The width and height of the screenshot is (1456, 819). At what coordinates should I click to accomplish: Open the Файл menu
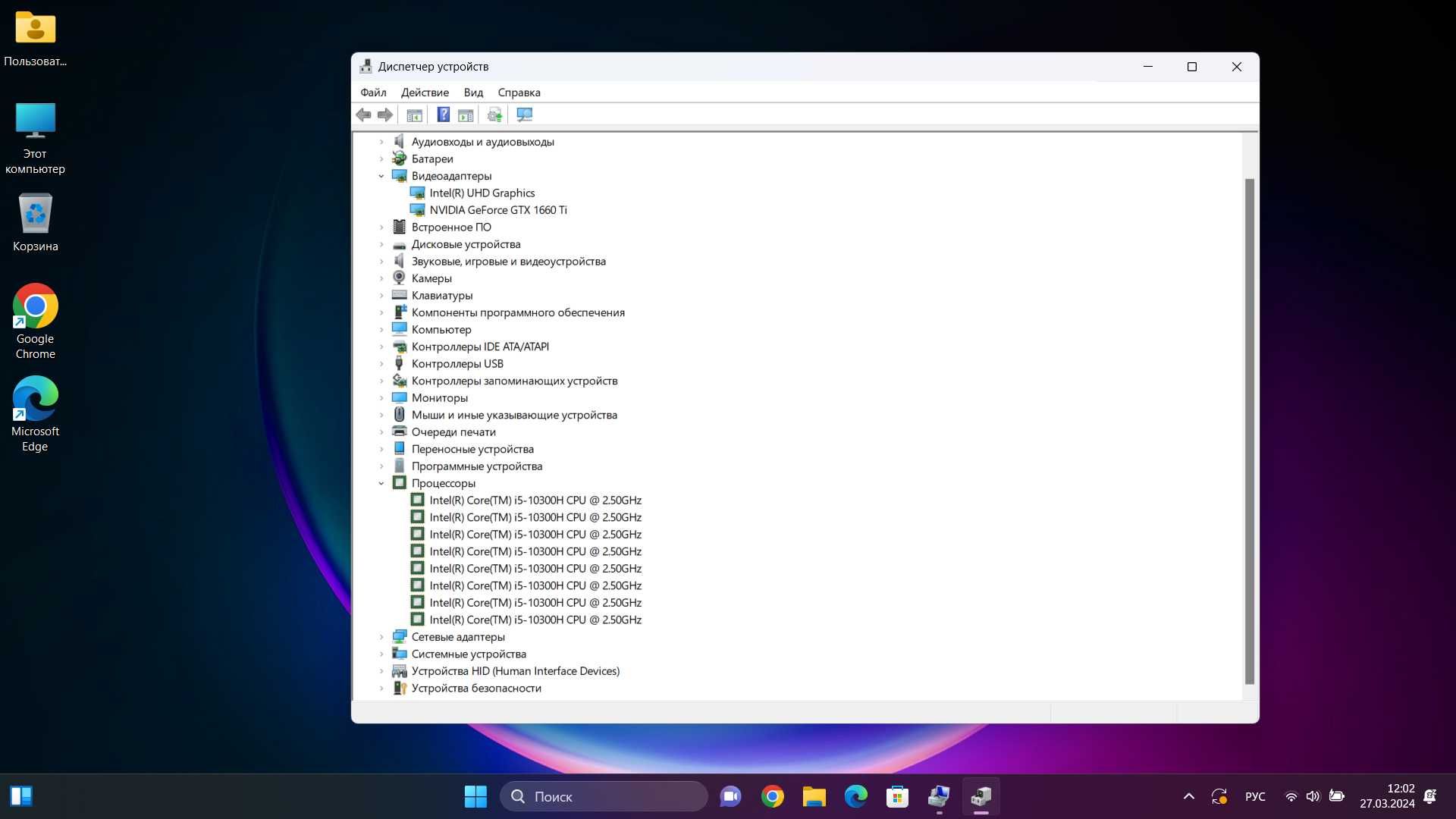pos(373,92)
